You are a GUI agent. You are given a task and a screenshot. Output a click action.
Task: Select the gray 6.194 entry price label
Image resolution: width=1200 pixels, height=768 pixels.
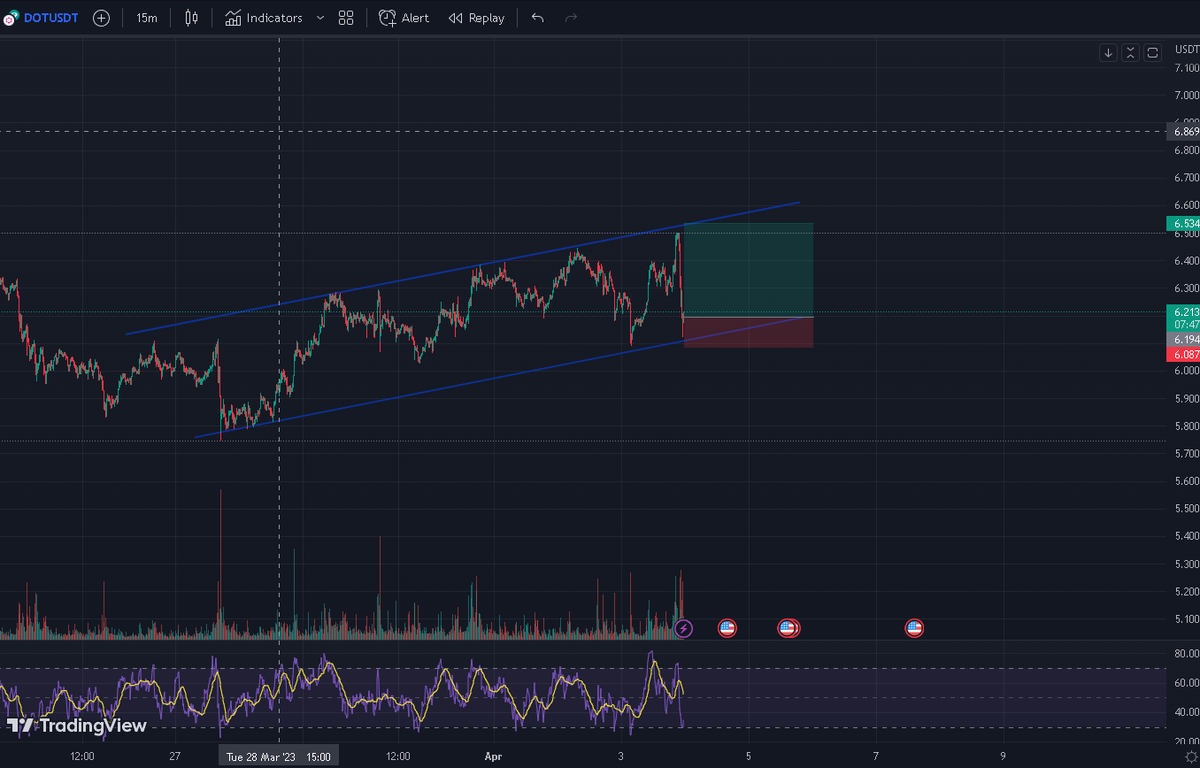point(1184,341)
